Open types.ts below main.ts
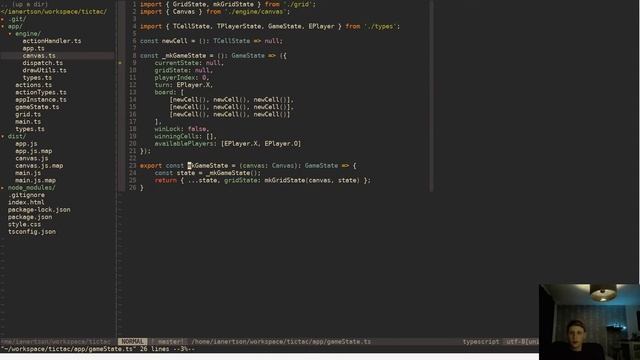Viewport: 640px width, 360px height. [x=30, y=129]
